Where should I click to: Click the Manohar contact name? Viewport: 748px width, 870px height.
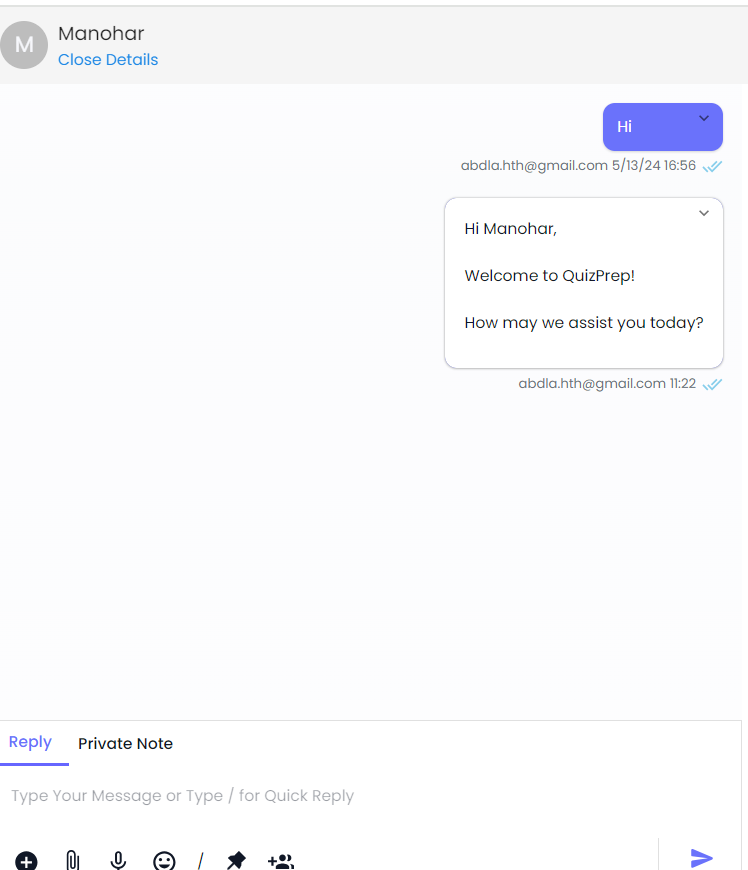(101, 33)
